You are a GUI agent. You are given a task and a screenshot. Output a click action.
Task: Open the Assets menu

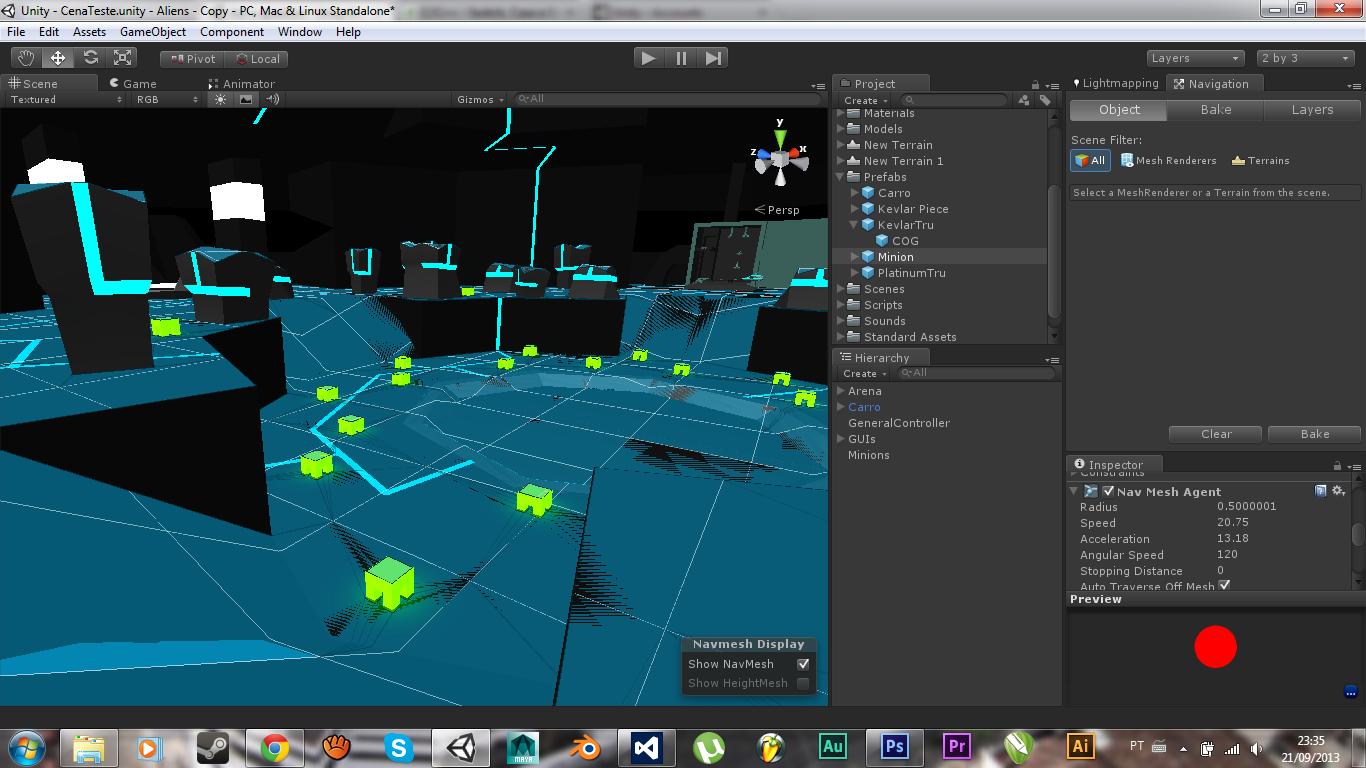[x=89, y=32]
